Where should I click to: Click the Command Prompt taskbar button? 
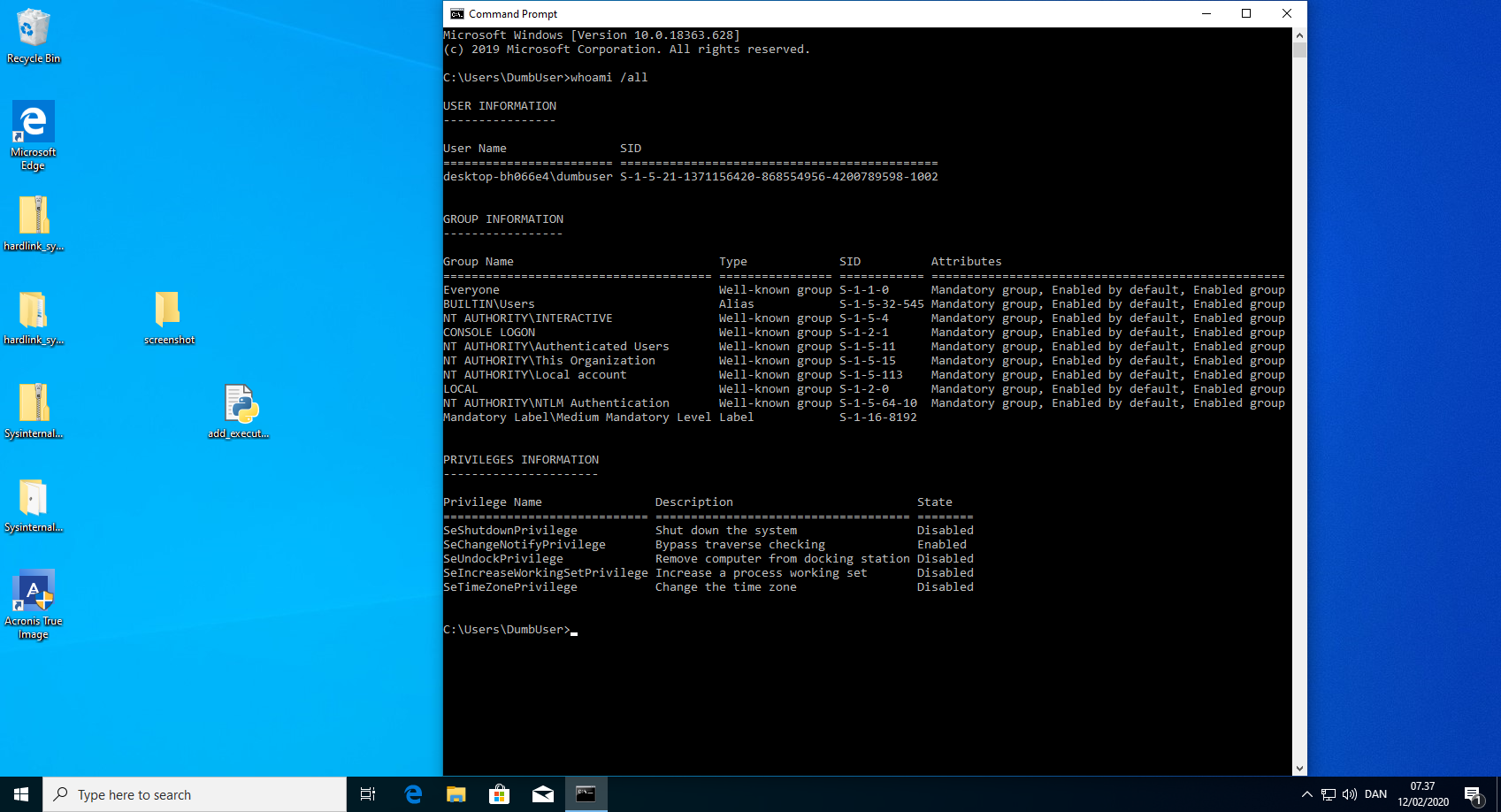(x=586, y=794)
